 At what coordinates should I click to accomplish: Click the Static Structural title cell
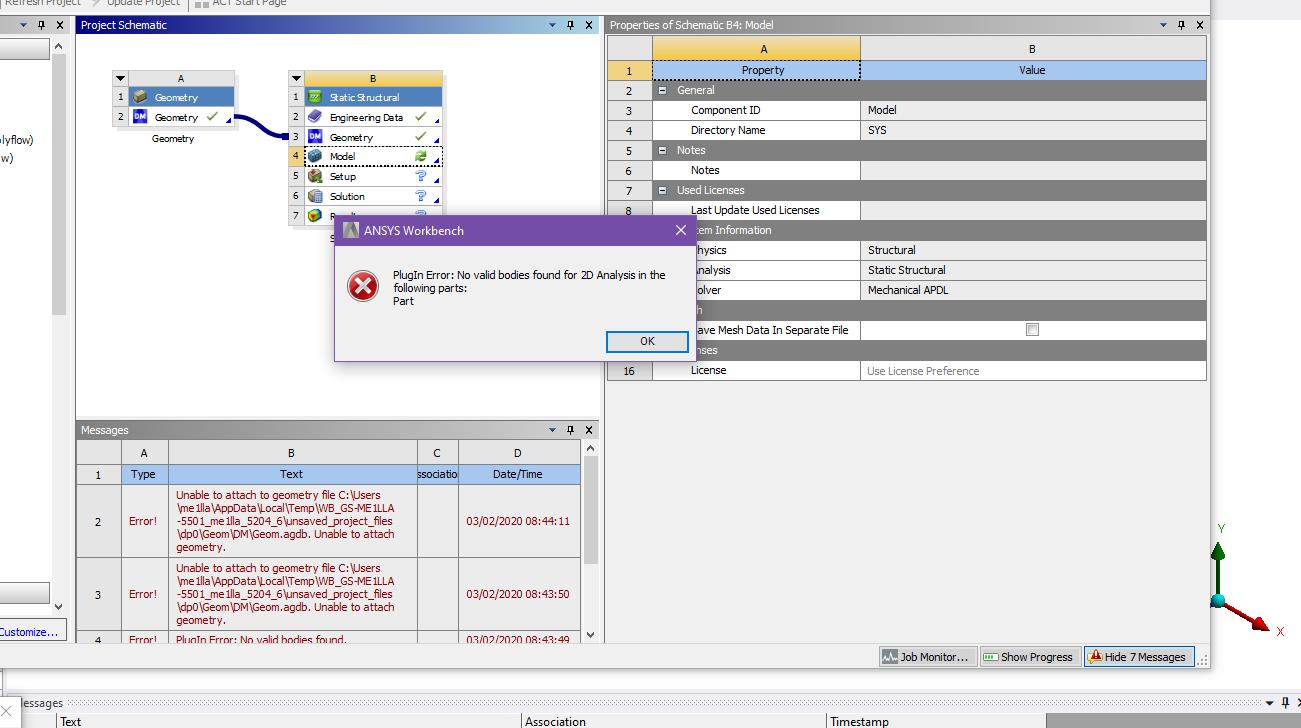point(373,97)
